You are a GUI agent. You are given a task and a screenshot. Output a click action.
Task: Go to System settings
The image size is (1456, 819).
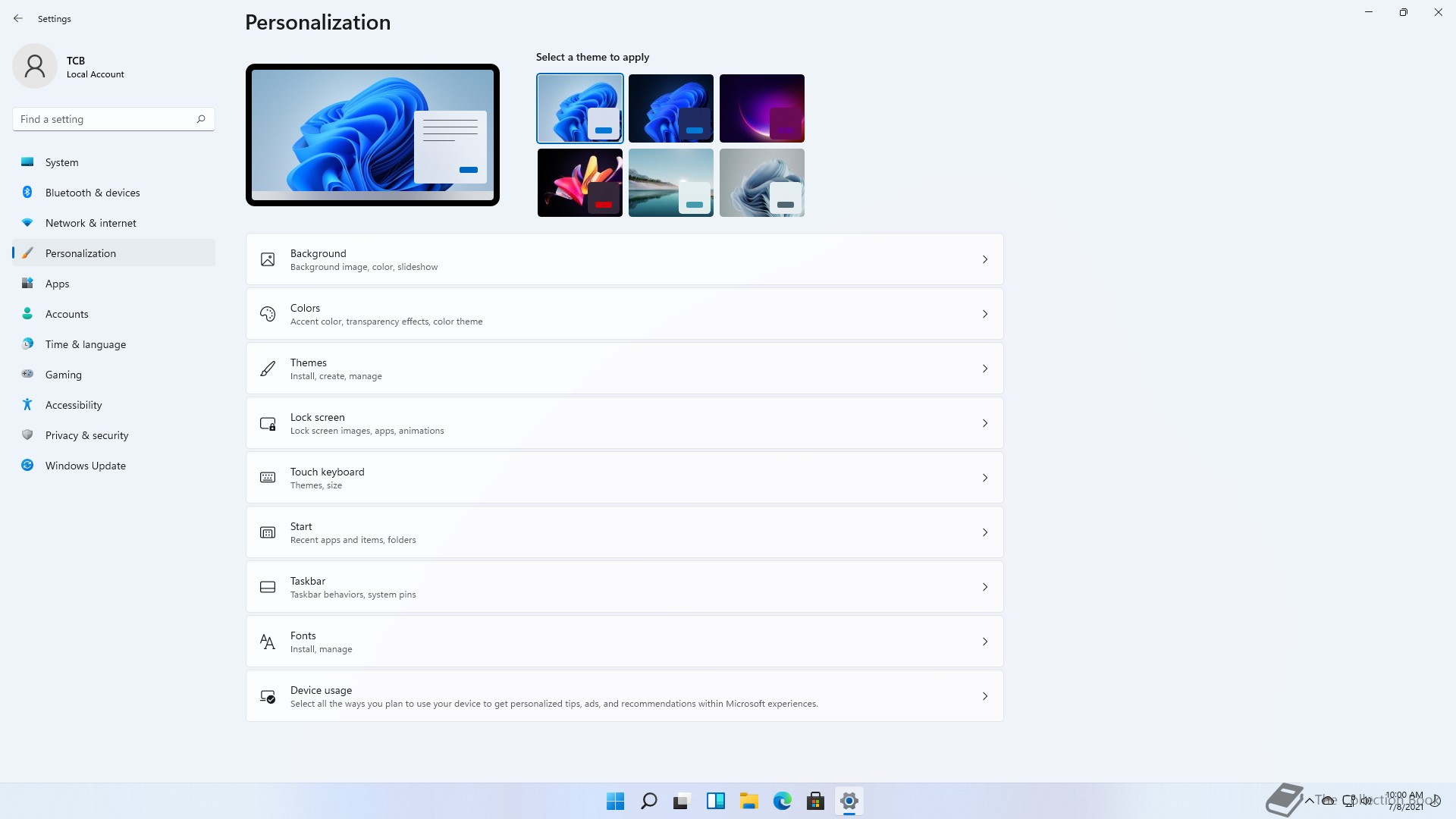point(114,162)
